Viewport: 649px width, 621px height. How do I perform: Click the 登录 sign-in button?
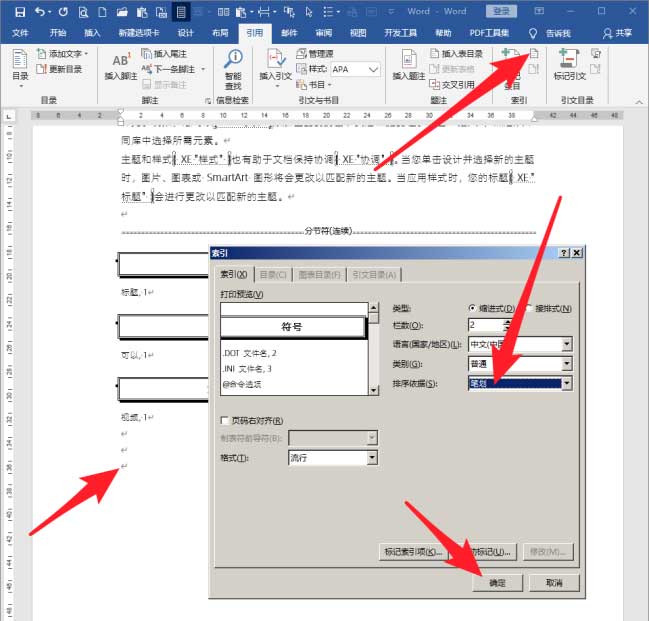pos(501,11)
